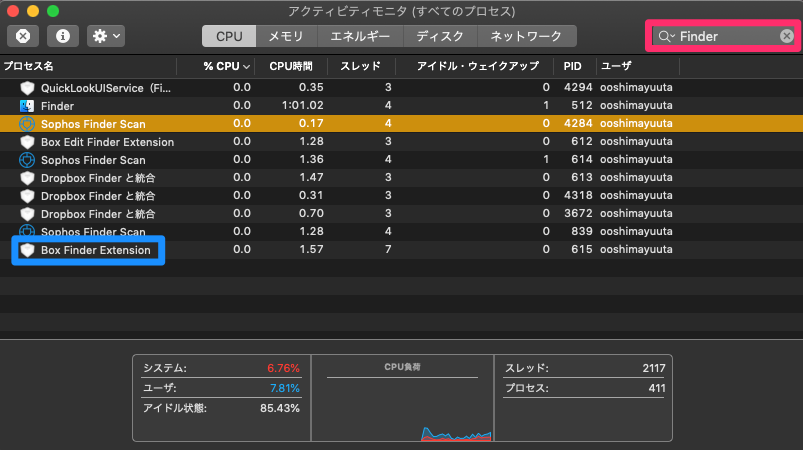Click the Sophos icon in highlighted row
This screenshot has height=450, width=803.
(27, 124)
